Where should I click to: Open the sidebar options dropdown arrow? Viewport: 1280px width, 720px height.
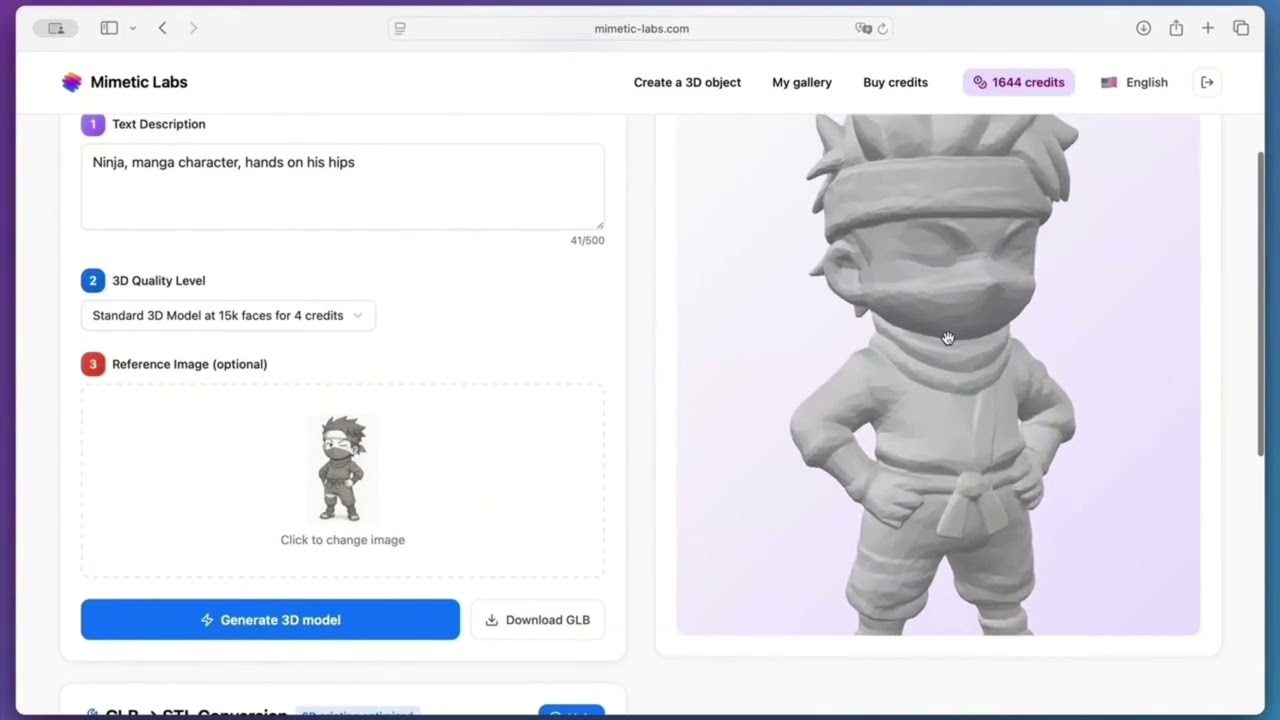point(132,28)
